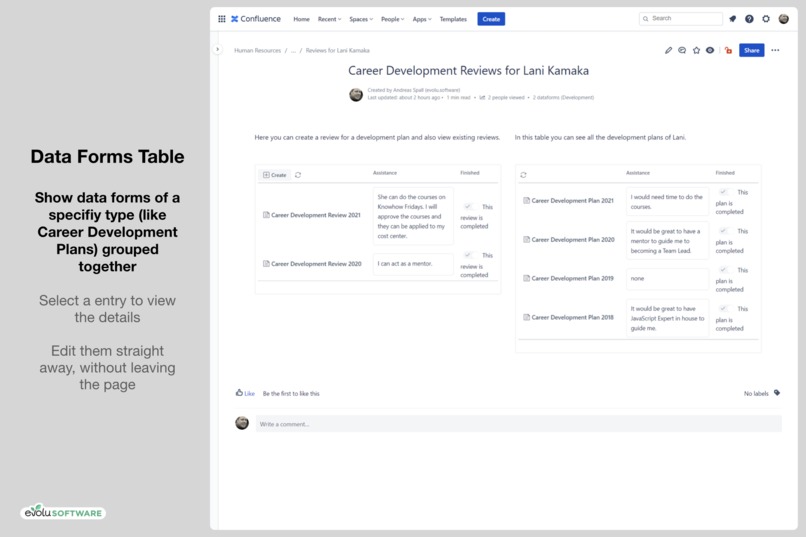806x537 pixels.
Task: Click the Like thumbs-up icon
Action: [x=239, y=393]
